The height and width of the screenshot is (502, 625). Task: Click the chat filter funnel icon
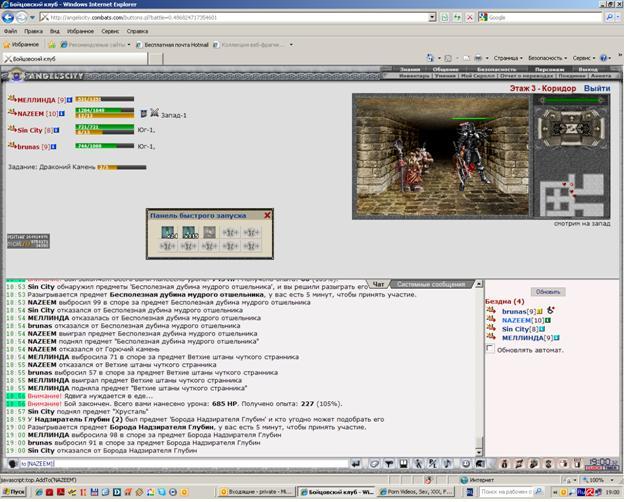[389, 464]
